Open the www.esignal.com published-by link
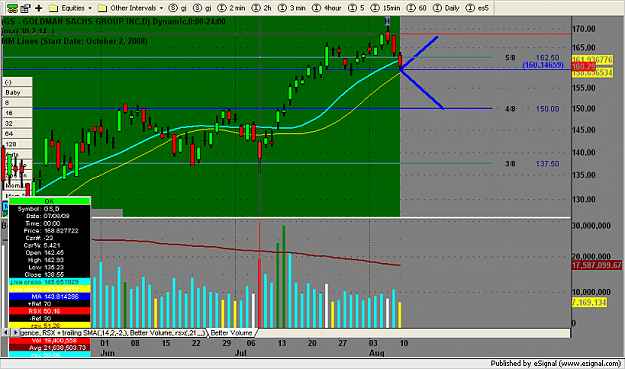 pos(590,363)
